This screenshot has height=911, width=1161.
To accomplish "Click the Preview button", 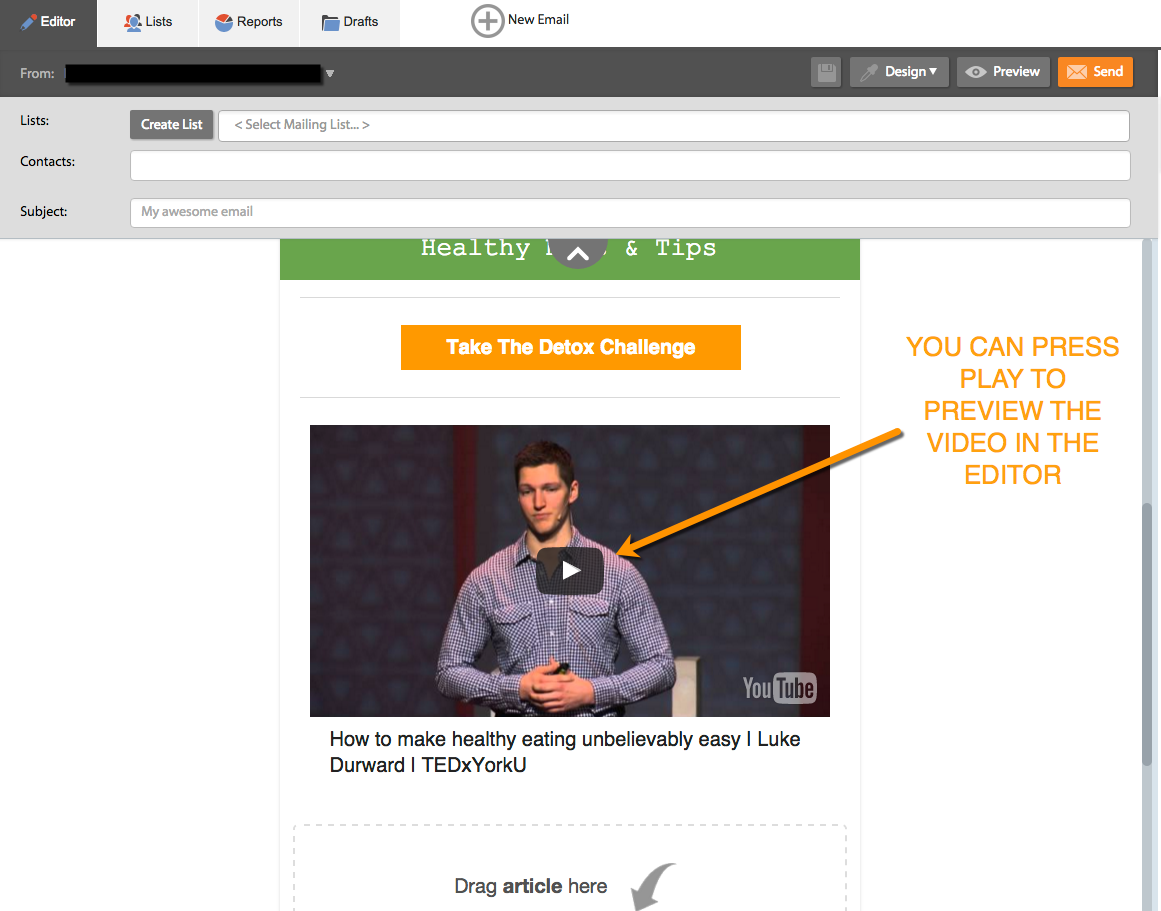I will click(1003, 72).
